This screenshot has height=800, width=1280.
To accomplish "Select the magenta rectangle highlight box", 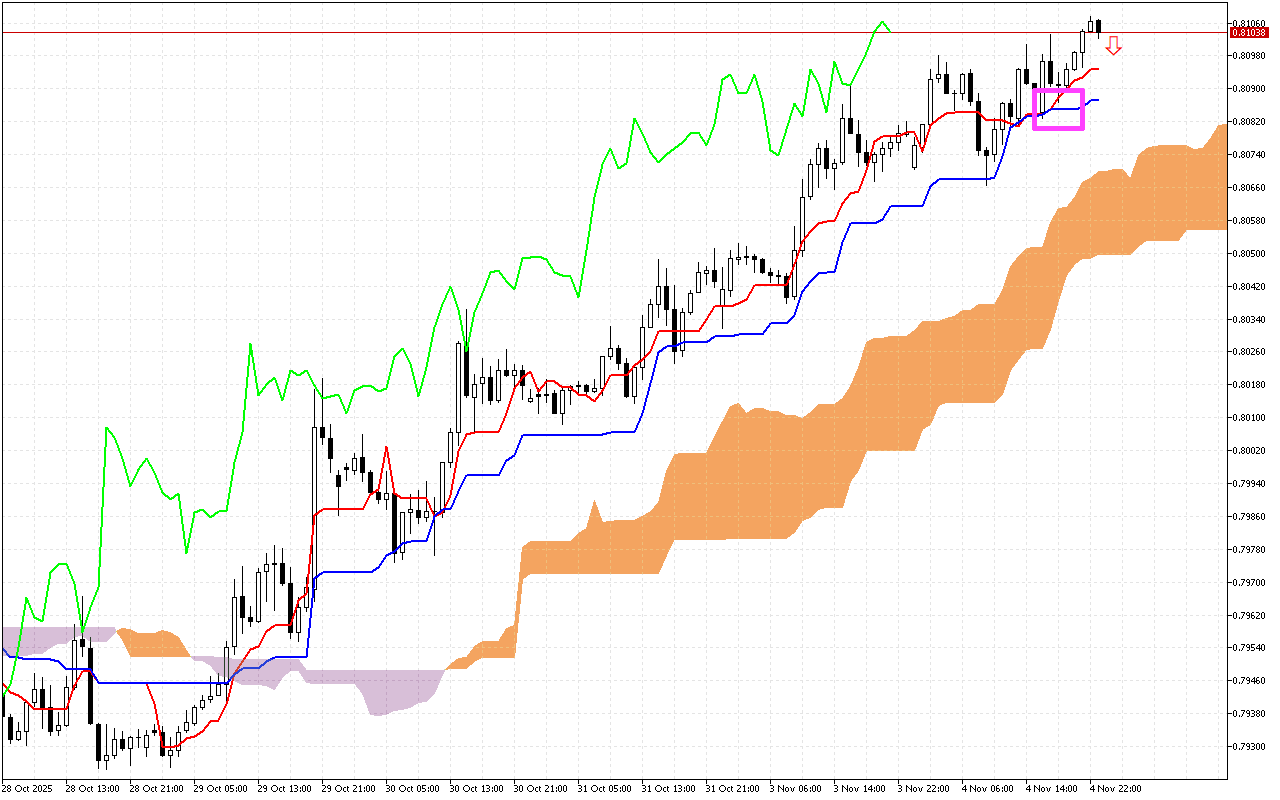I will [1058, 109].
